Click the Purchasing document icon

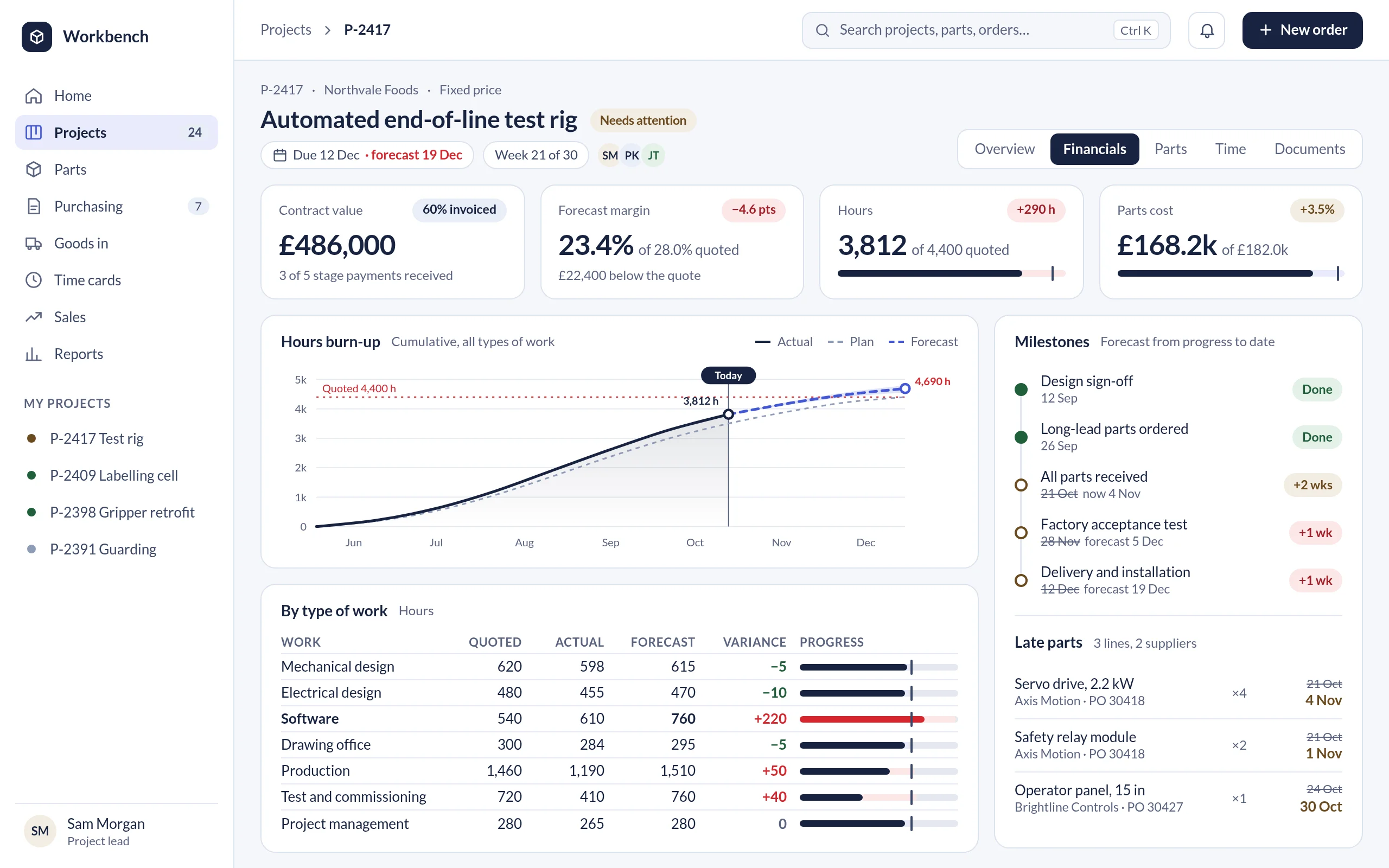[34, 206]
